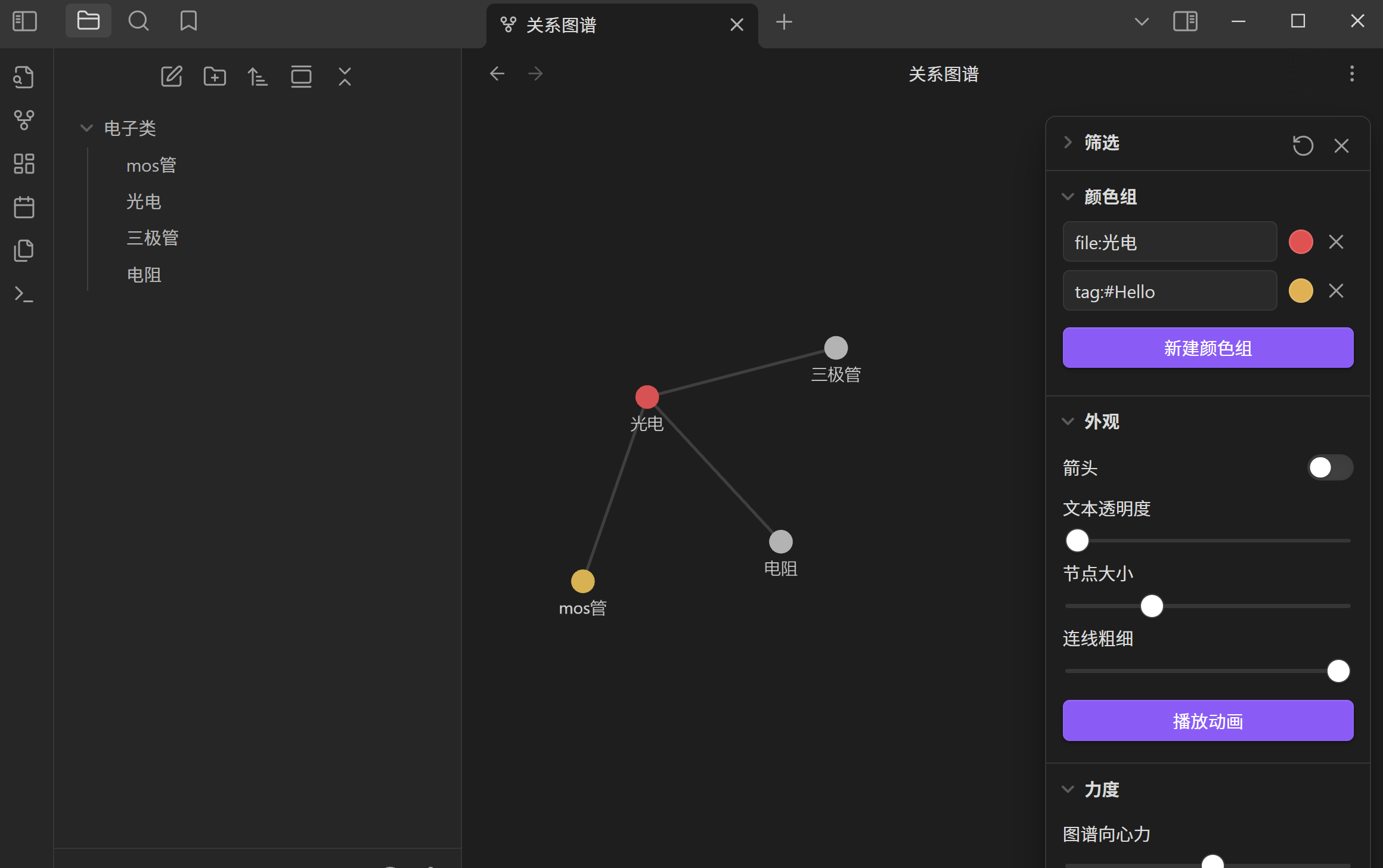This screenshot has width=1383, height=868.
Task: Toggle the right sidebar panel
Action: 1185,21
